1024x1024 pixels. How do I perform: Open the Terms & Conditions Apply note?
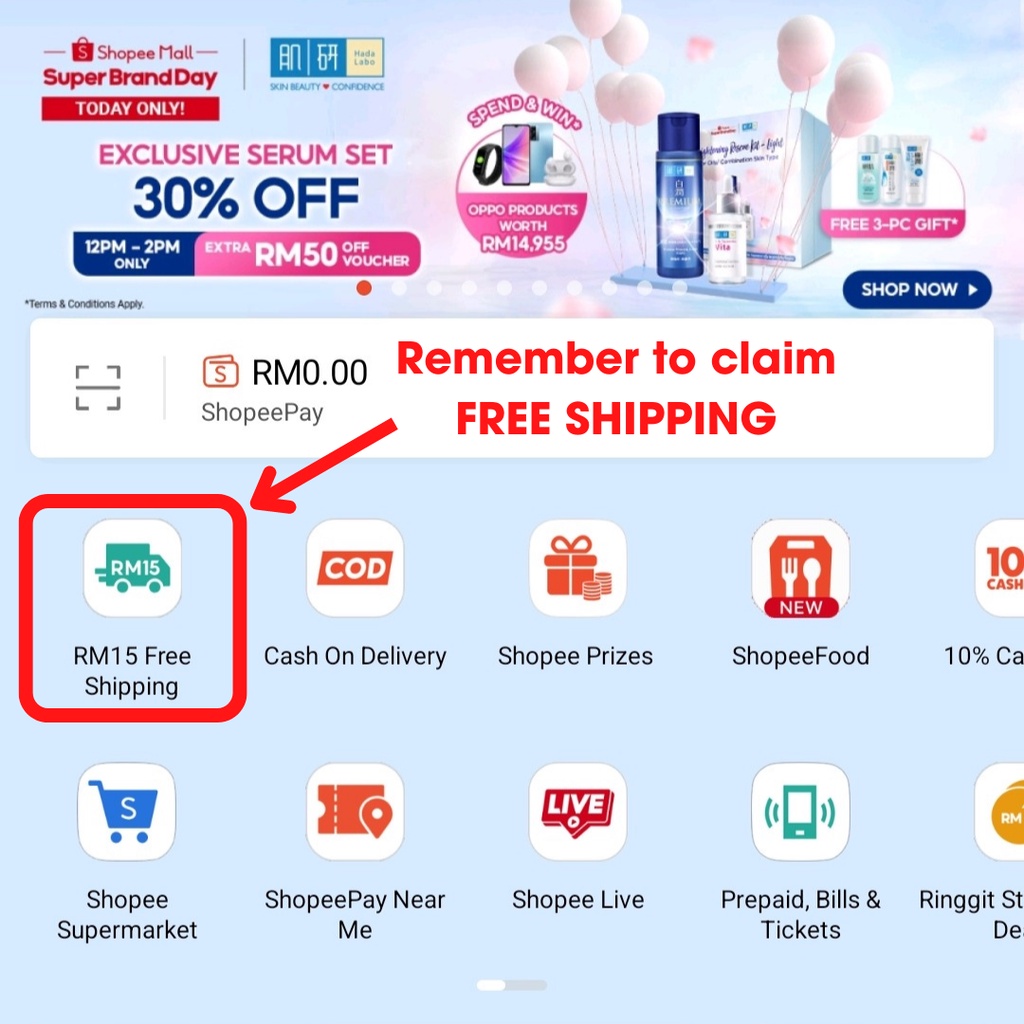coord(84,304)
